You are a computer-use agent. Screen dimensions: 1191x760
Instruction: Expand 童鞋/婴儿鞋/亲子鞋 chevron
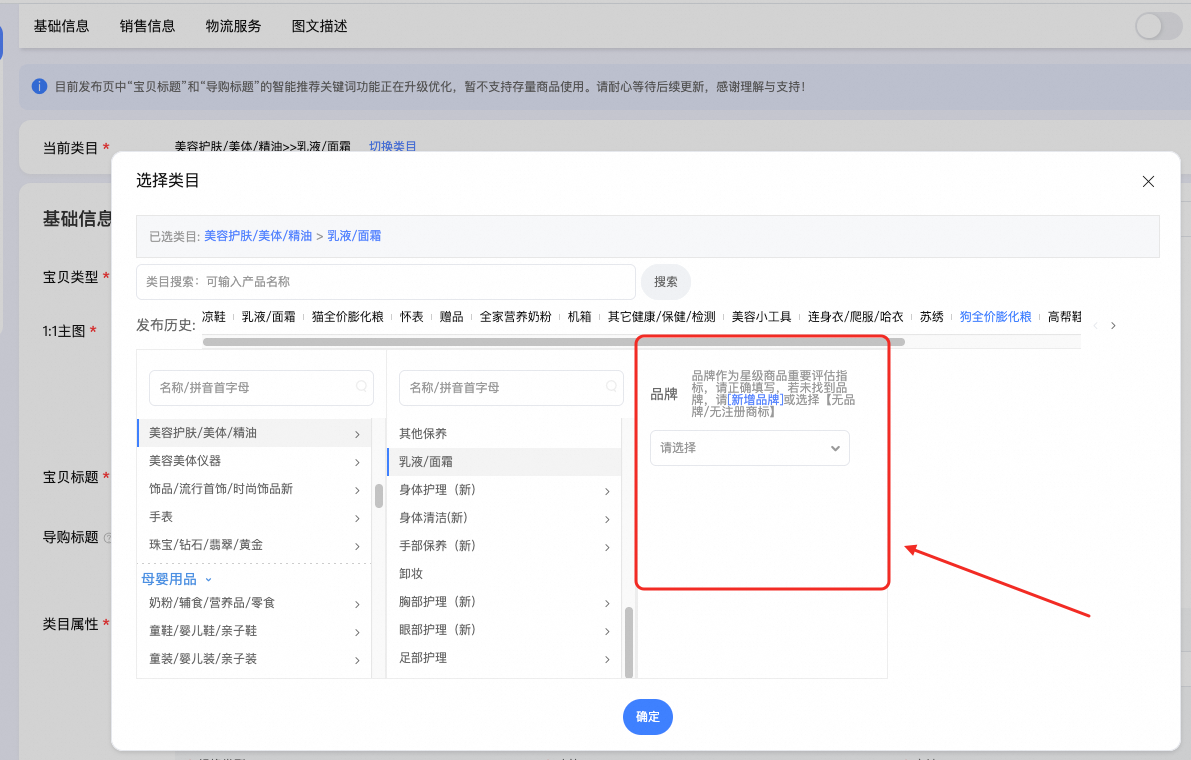point(357,632)
